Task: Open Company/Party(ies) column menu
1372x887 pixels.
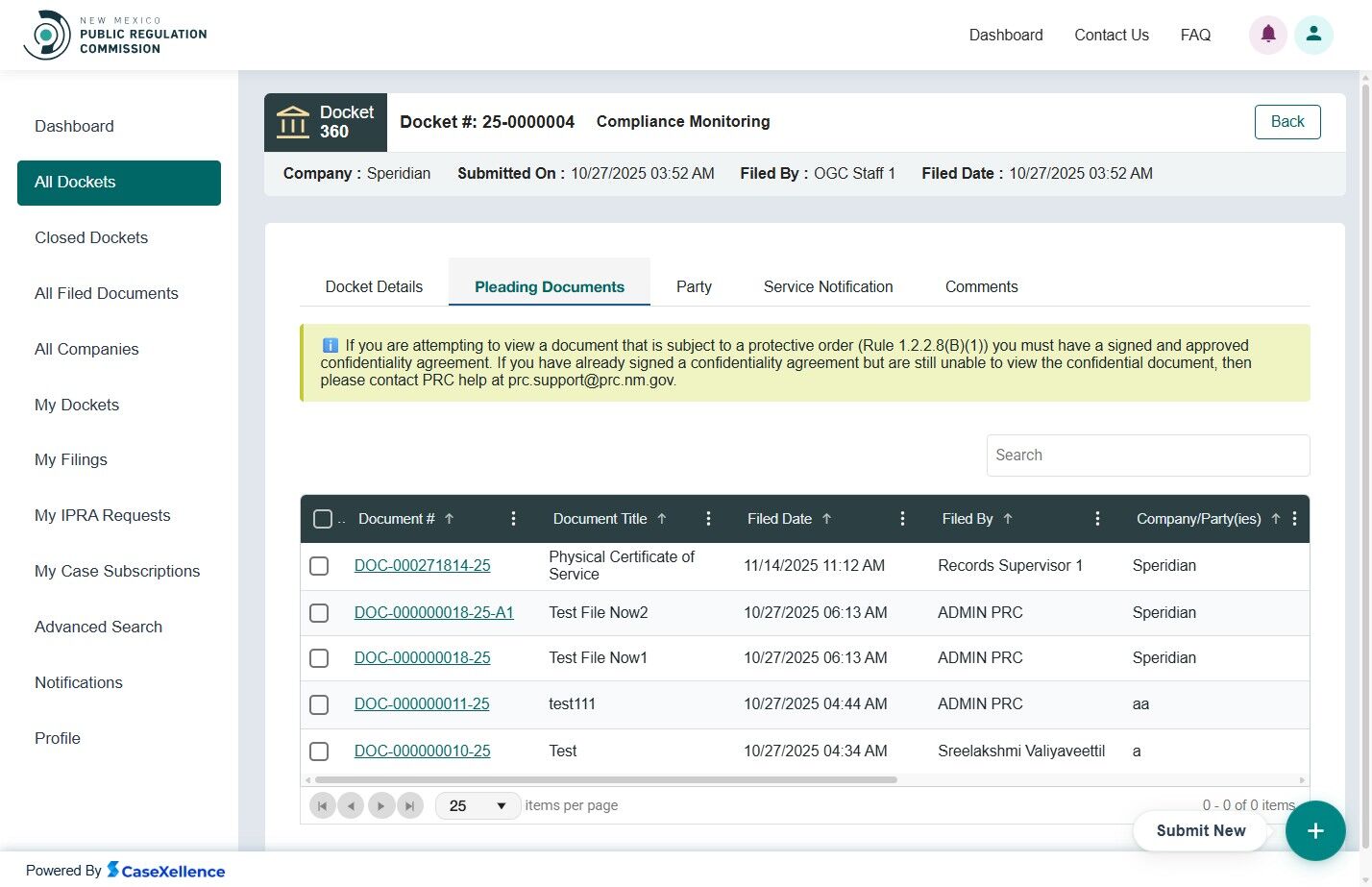Action: [x=1294, y=519]
